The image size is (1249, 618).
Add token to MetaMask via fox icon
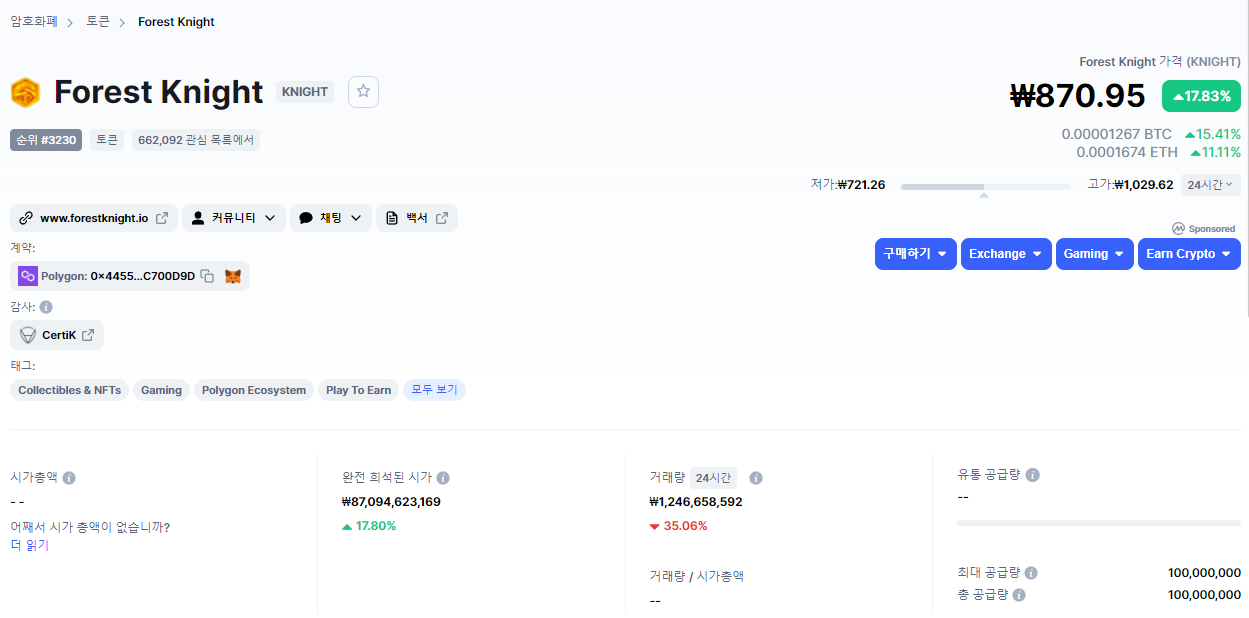coord(232,276)
